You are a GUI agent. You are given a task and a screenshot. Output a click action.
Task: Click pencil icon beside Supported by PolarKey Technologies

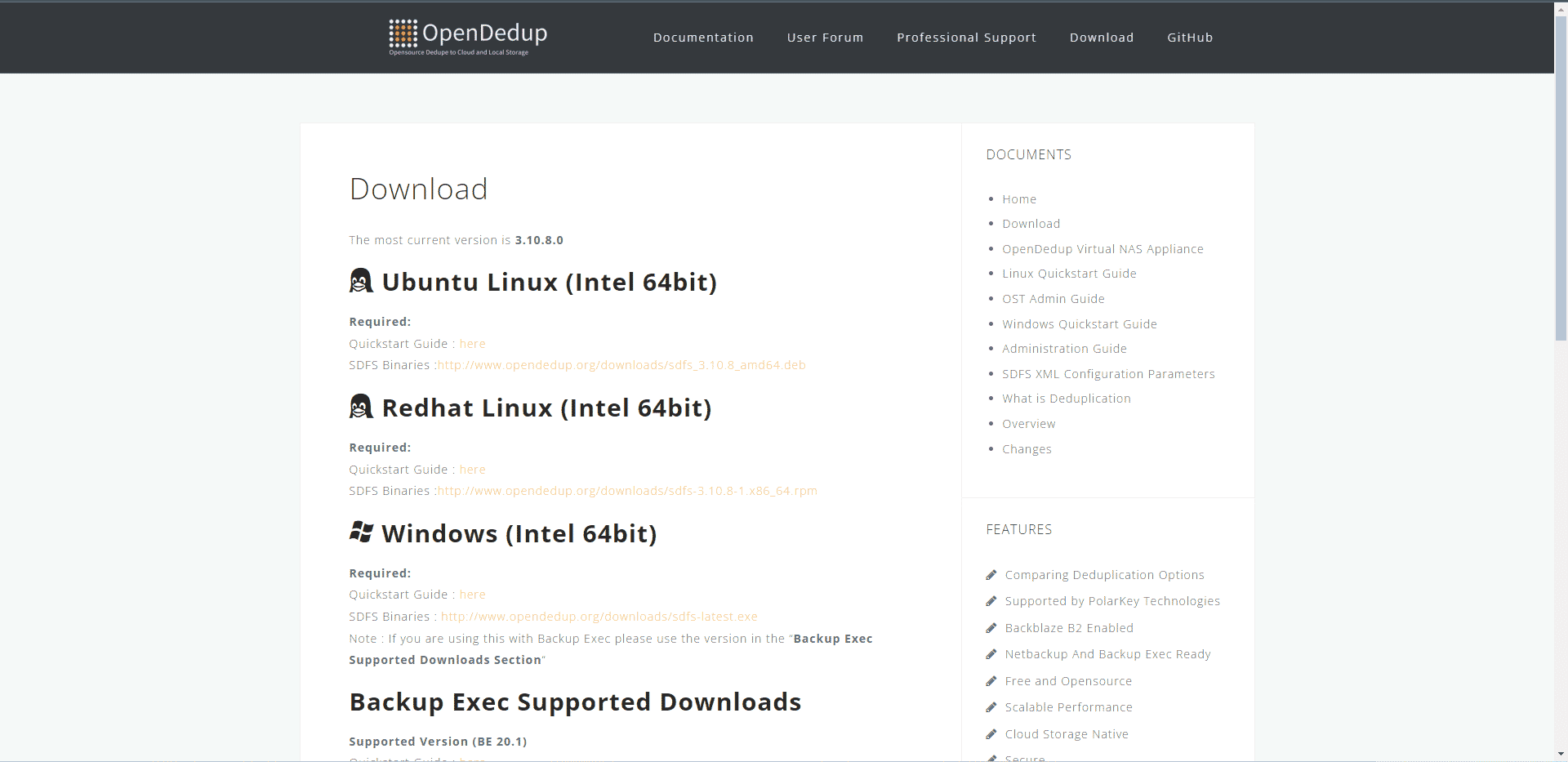[x=991, y=601]
